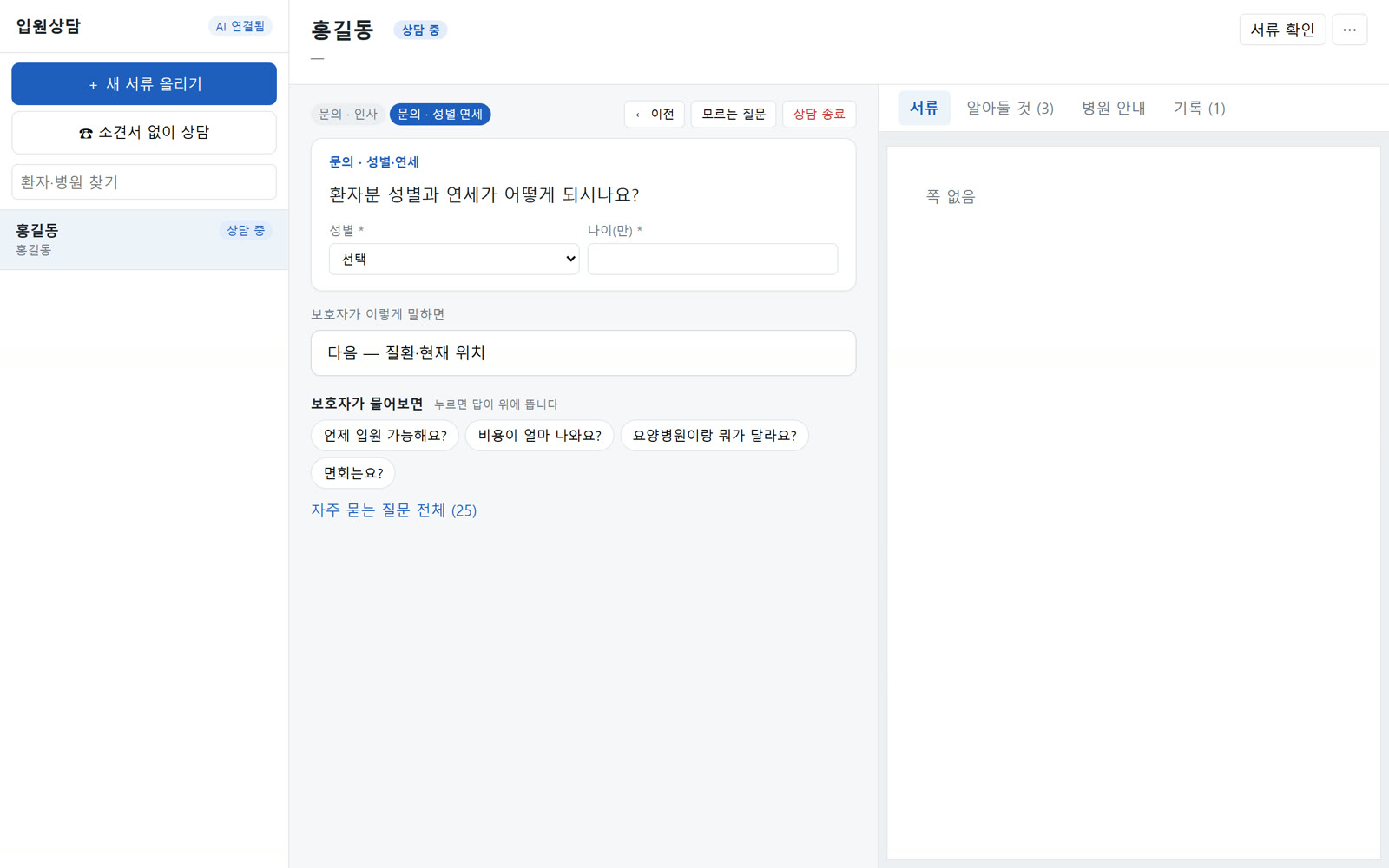
Task: Click the '나이(만)' input field
Action: [713, 259]
